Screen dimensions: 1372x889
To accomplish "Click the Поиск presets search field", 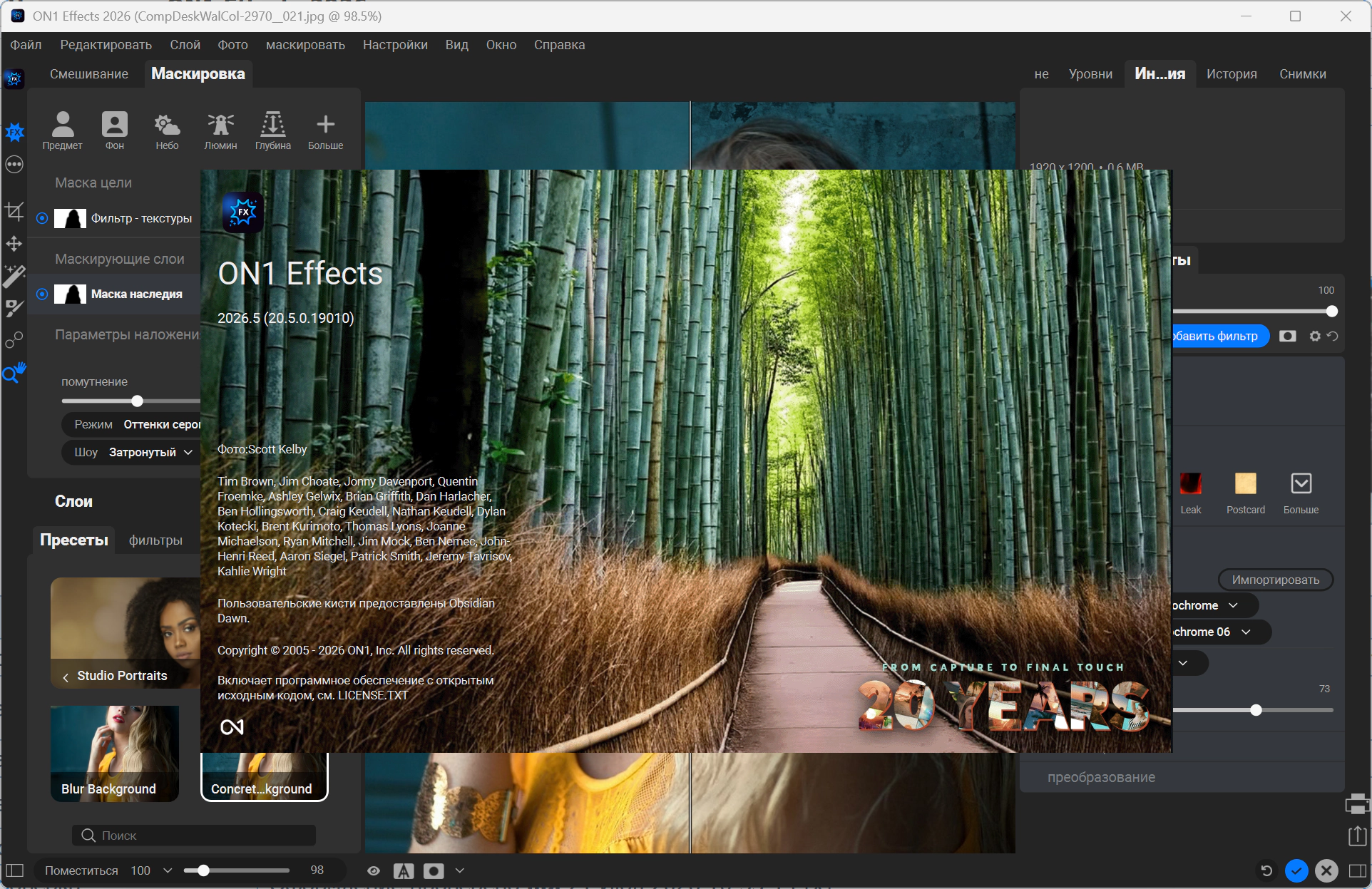I will click(x=194, y=836).
